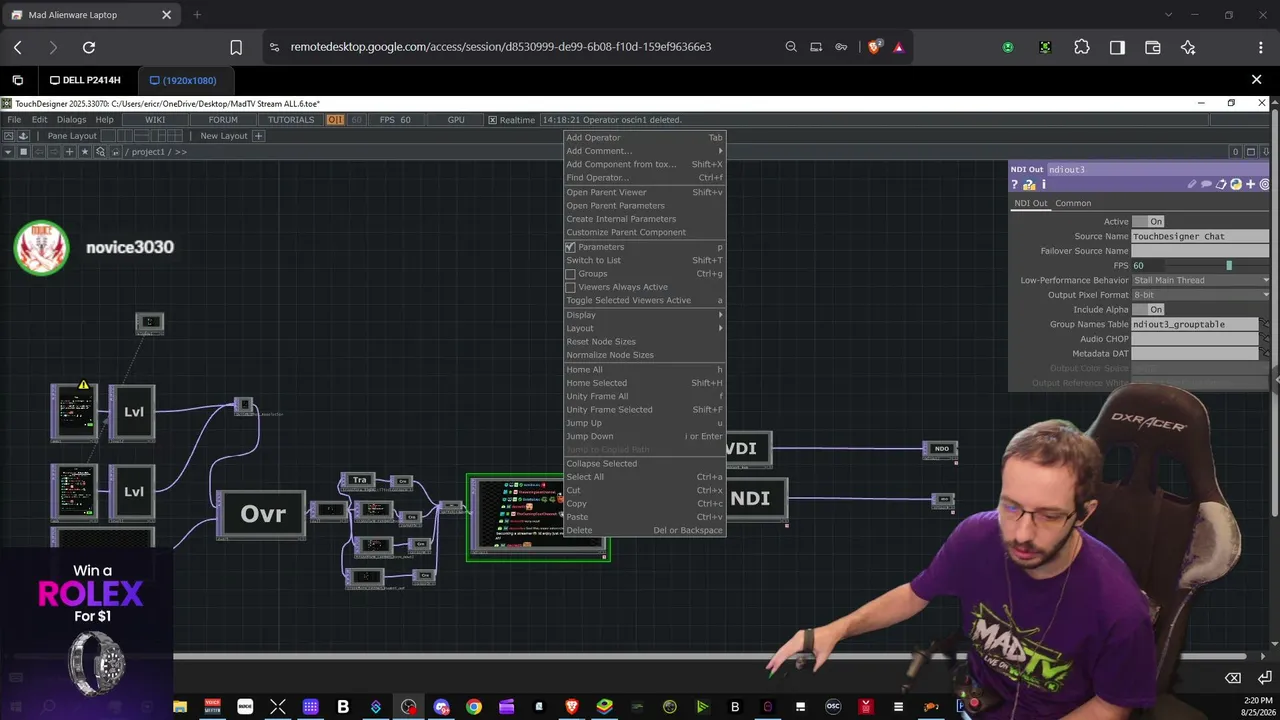
Task: Click the target icon in parameter header
Action: [1265, 185]
